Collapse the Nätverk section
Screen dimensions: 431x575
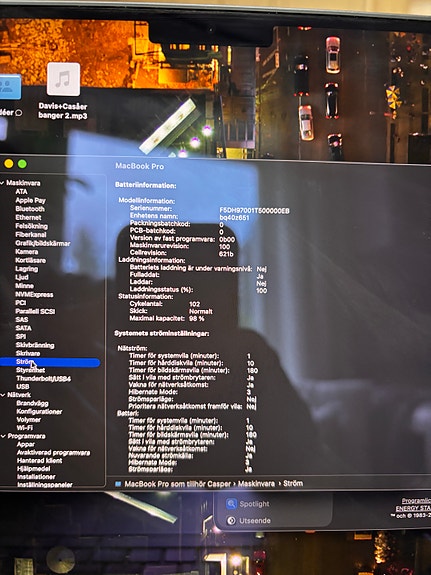tap(3, 395)
